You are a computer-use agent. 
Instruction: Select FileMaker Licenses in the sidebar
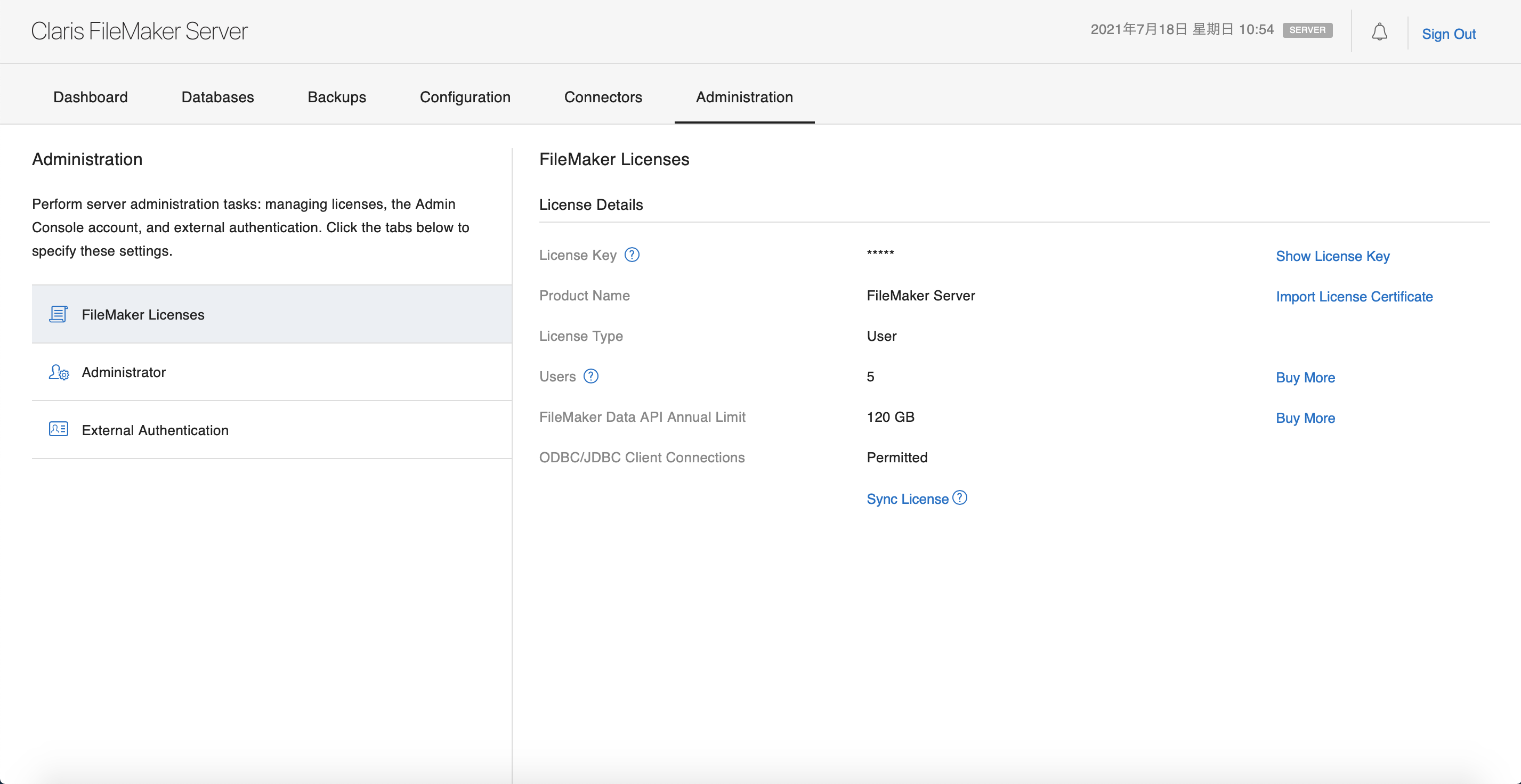pos(272,314)
